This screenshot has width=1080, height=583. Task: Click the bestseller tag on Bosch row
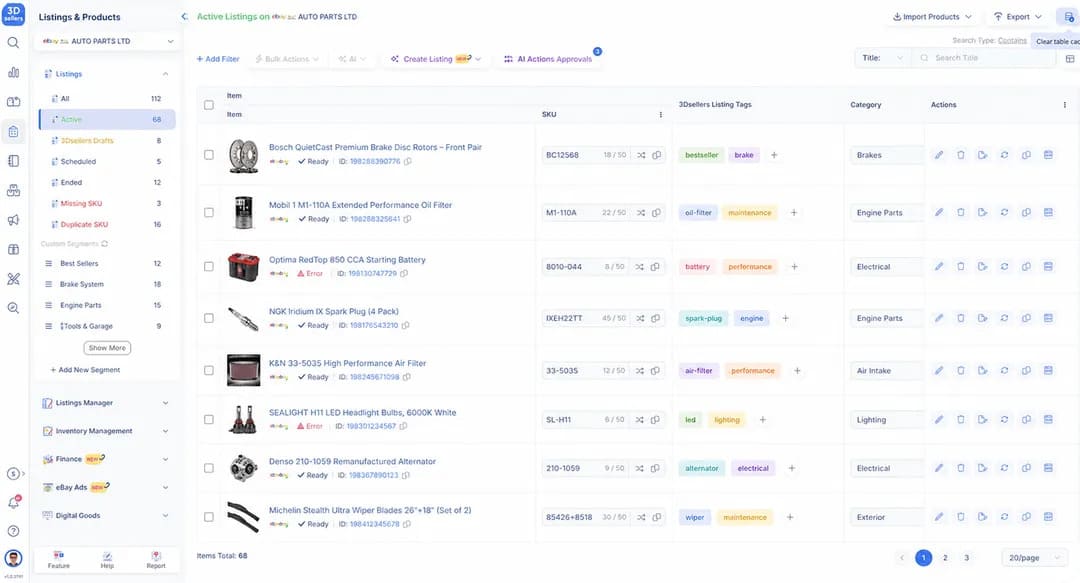pyautogui.click(x=701, y=155)
